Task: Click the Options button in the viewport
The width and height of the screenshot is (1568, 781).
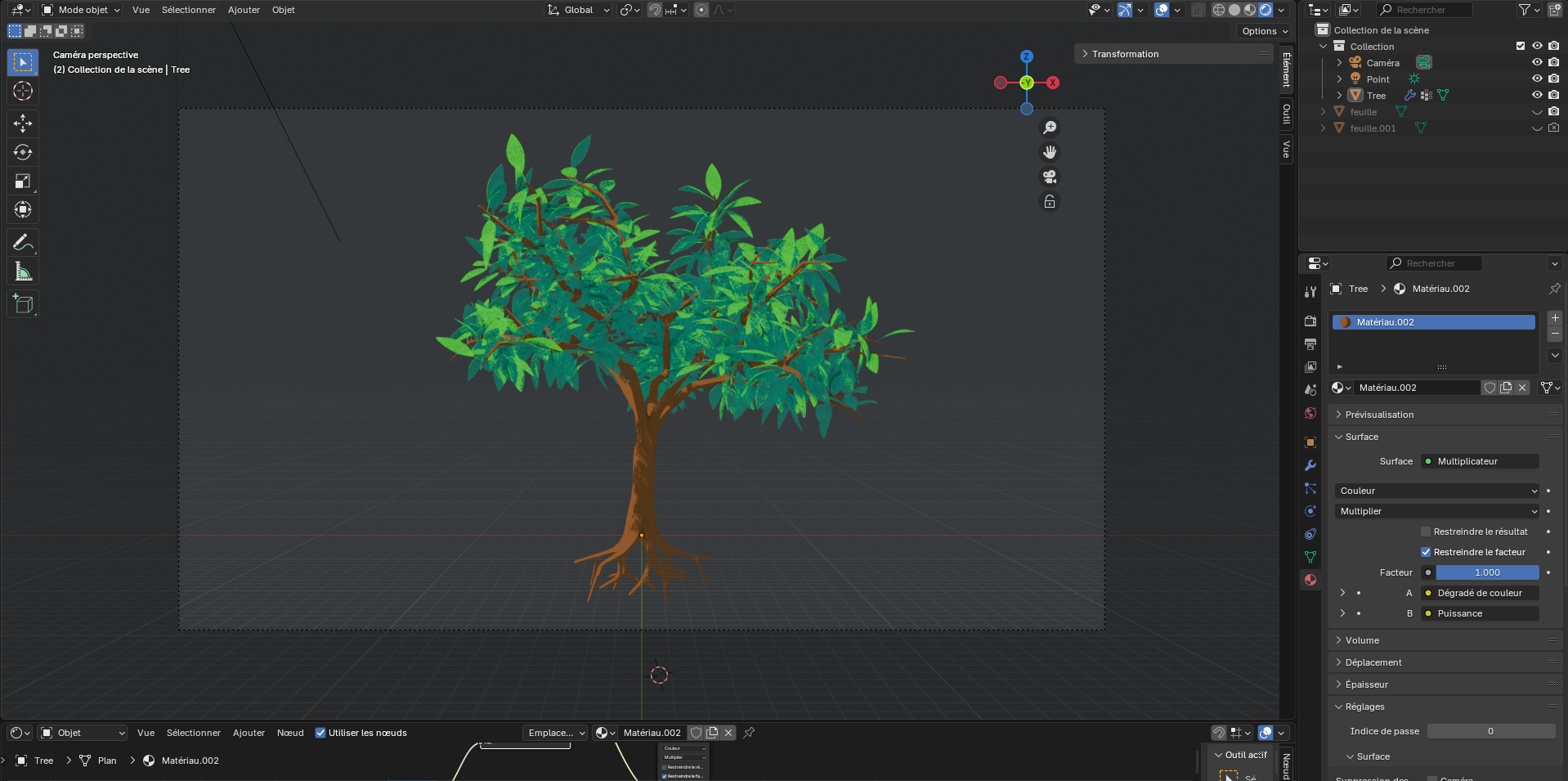Action: [1264, 31]
